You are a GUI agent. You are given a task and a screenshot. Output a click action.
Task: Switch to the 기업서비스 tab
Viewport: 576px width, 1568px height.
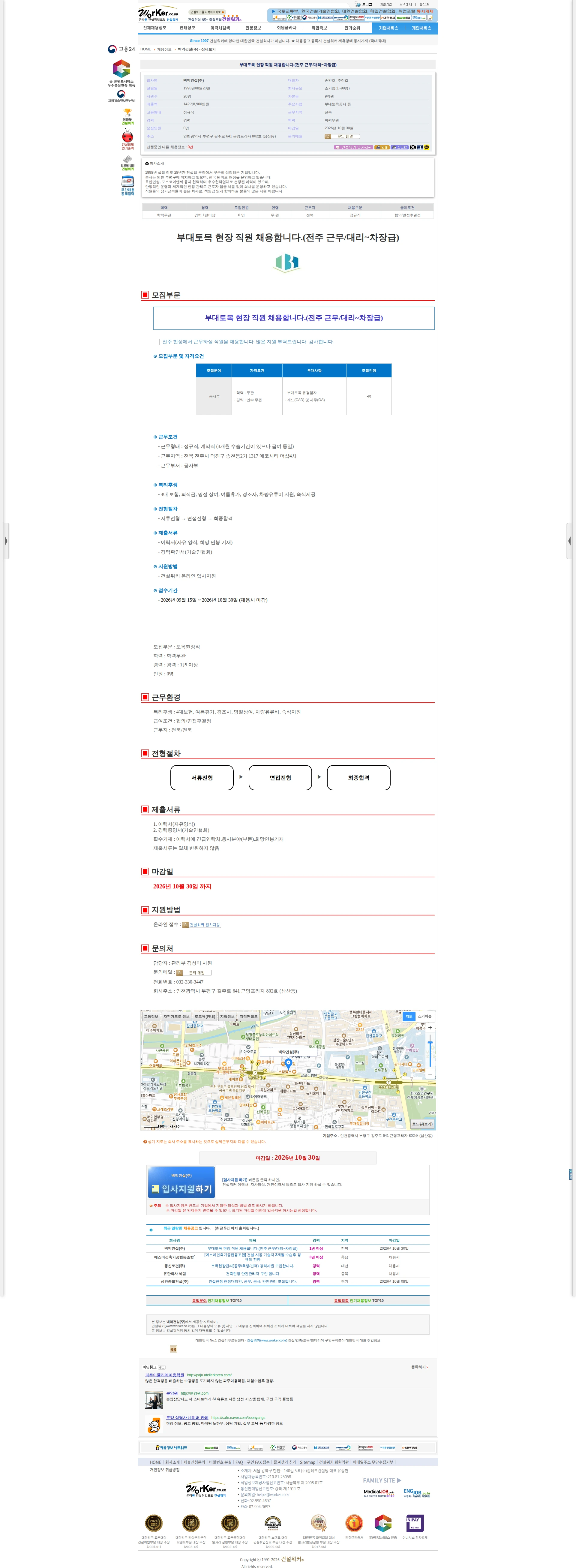point(388,28)
